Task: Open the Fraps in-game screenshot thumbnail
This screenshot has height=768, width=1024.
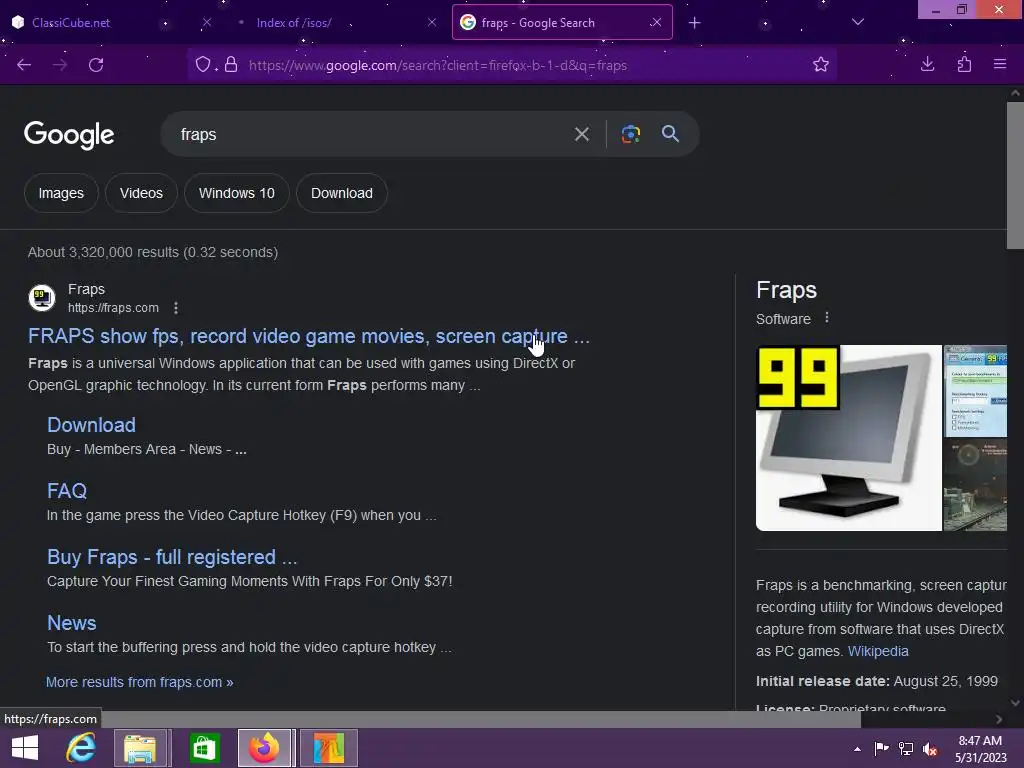Action: pyautogui.click(x=975, y=485)
